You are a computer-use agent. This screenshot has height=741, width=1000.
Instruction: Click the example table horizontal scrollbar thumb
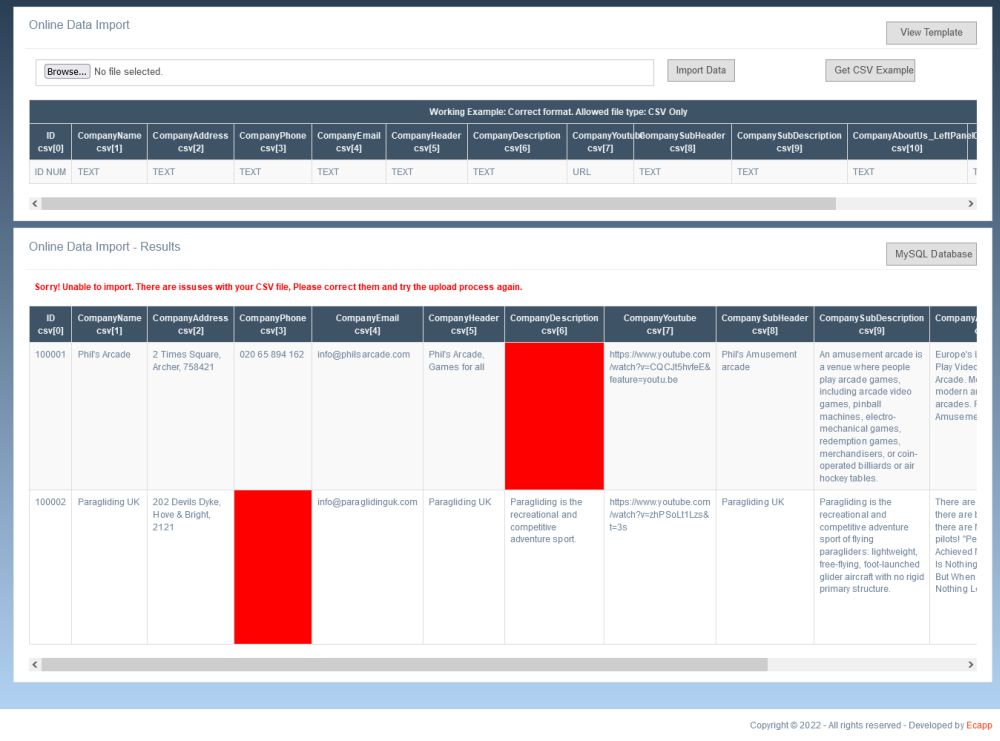(x=438, y=203)
